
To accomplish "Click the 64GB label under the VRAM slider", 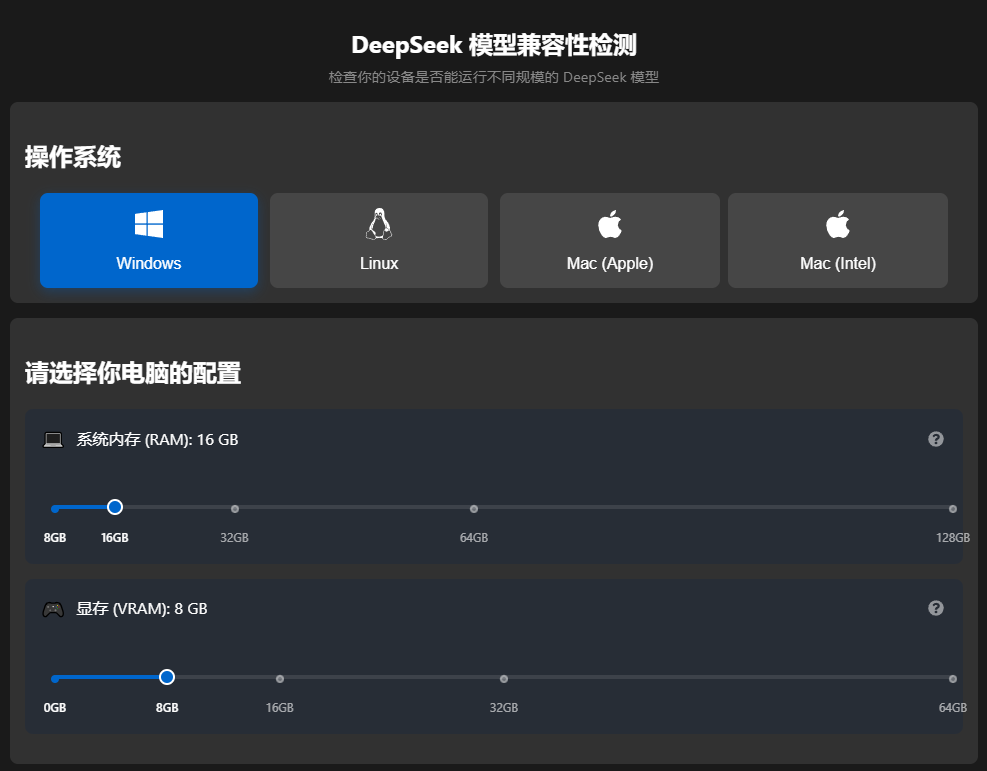I will coord(953,707).
